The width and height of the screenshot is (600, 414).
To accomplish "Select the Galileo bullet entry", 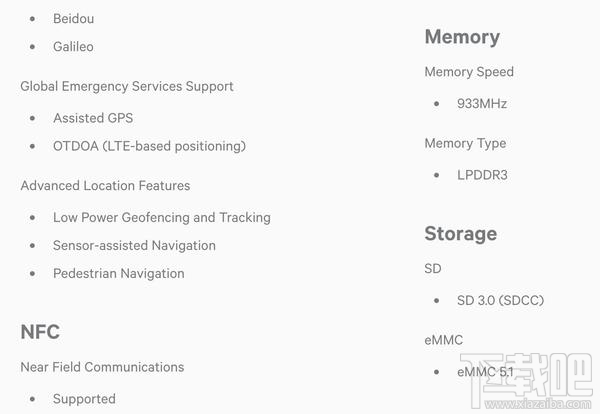I will [73, 47].
